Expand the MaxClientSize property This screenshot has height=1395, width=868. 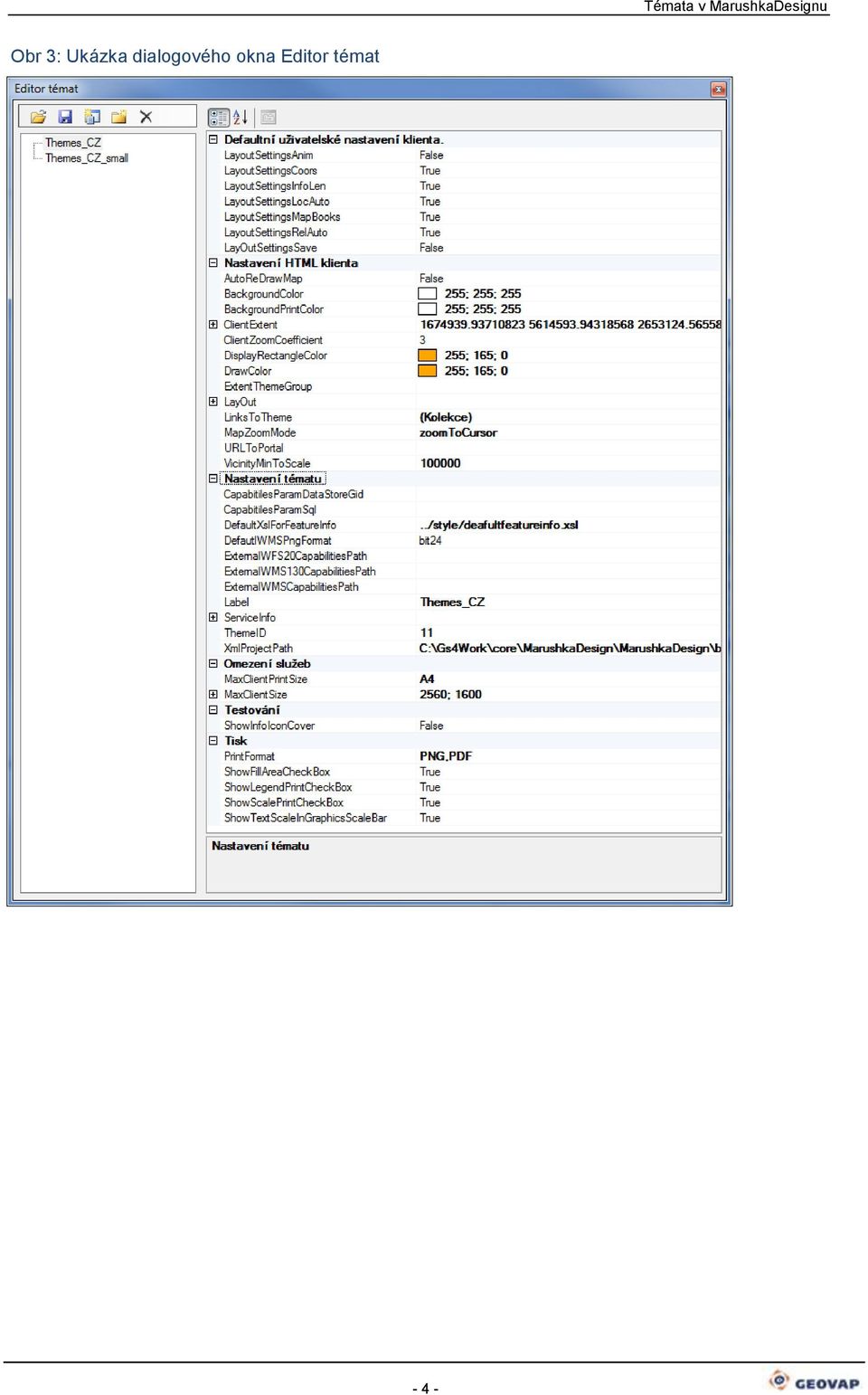213,695
